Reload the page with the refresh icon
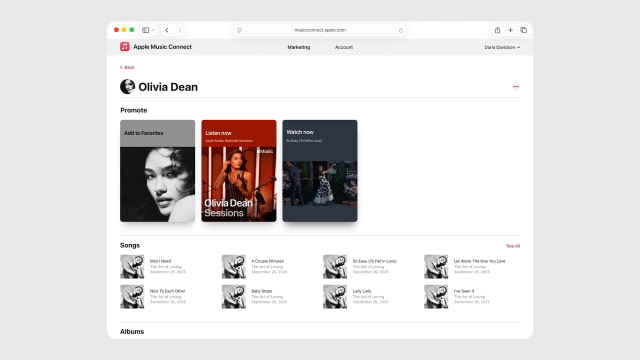The width and height of the screenshot is (640, 360). click(x=401, y=30)
